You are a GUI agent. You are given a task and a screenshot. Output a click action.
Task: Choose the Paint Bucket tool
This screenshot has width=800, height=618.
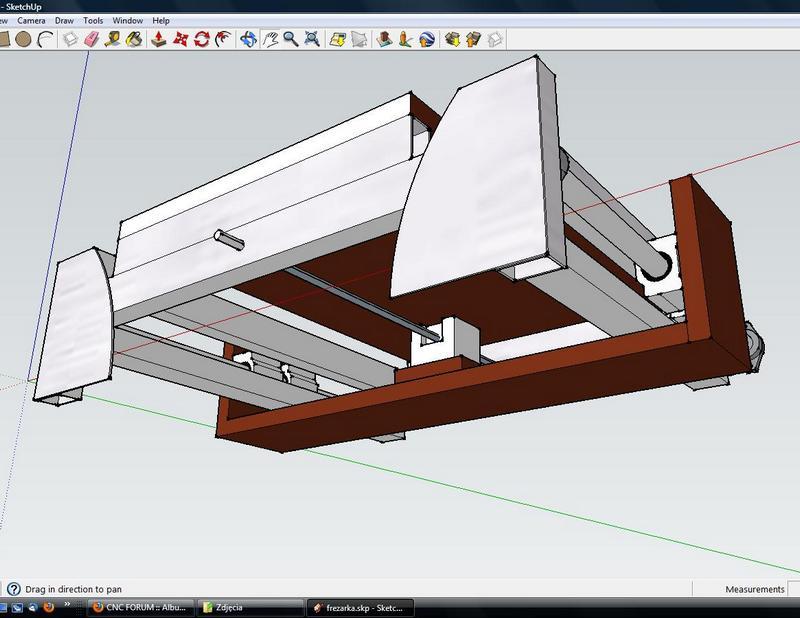pos(134,39)
